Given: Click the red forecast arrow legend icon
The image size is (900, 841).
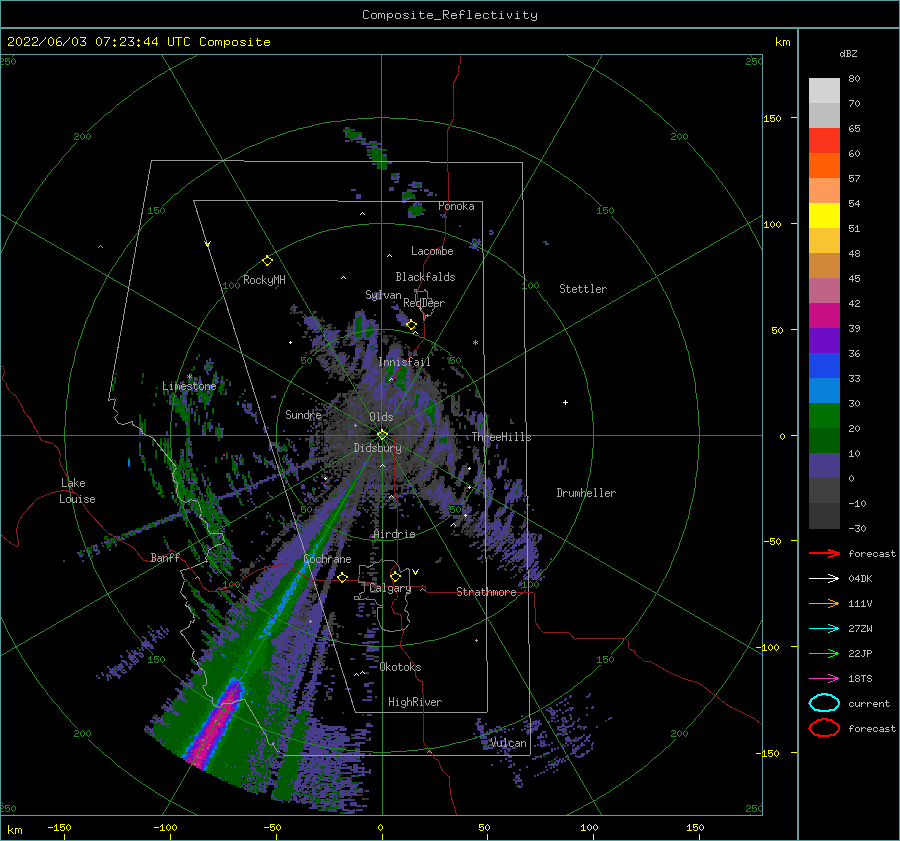Looking at the screenshot, I should pos(824,553).
